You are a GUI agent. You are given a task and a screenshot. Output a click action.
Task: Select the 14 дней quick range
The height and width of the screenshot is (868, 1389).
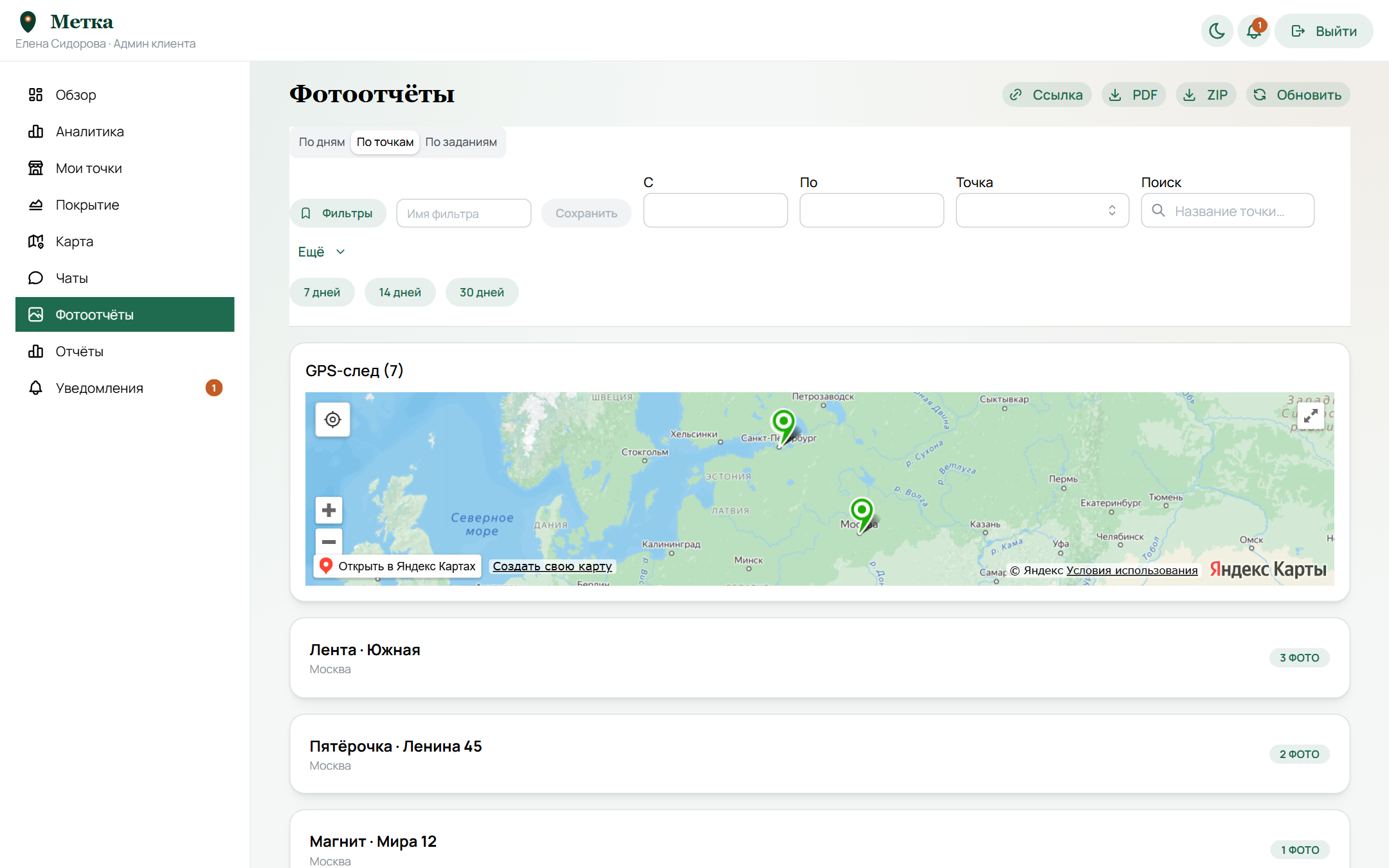[400, 293]
